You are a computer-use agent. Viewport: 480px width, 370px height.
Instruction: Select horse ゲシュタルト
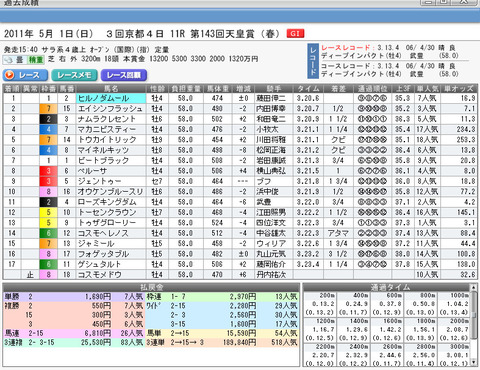pos(111,264)
